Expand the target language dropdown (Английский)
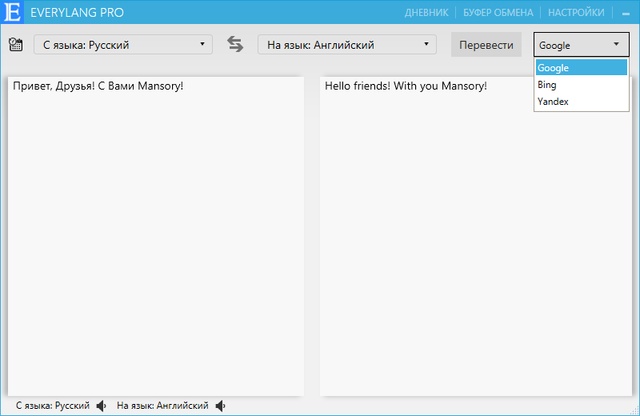 pos(347,44)
